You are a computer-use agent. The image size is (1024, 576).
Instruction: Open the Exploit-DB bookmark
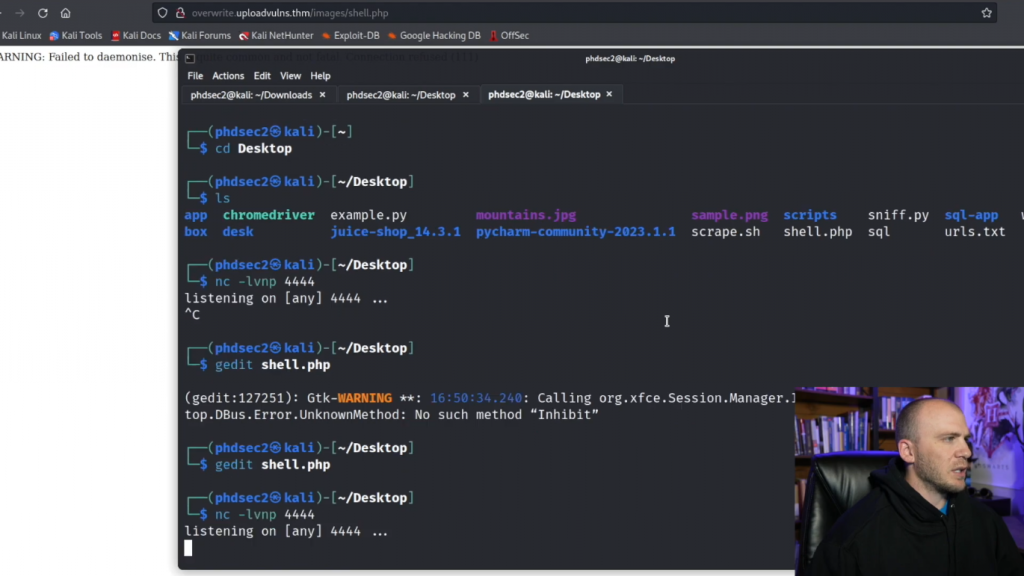click(349, 35)
